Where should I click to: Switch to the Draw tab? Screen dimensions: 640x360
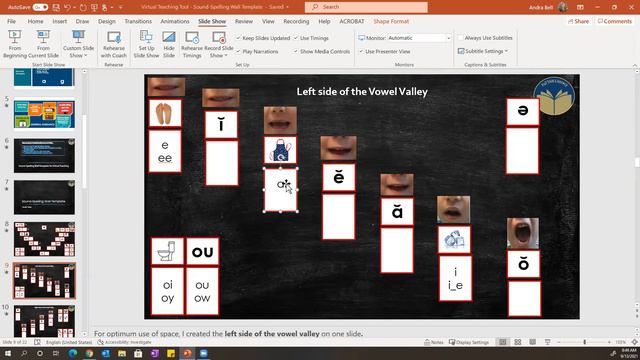point(82,21)
